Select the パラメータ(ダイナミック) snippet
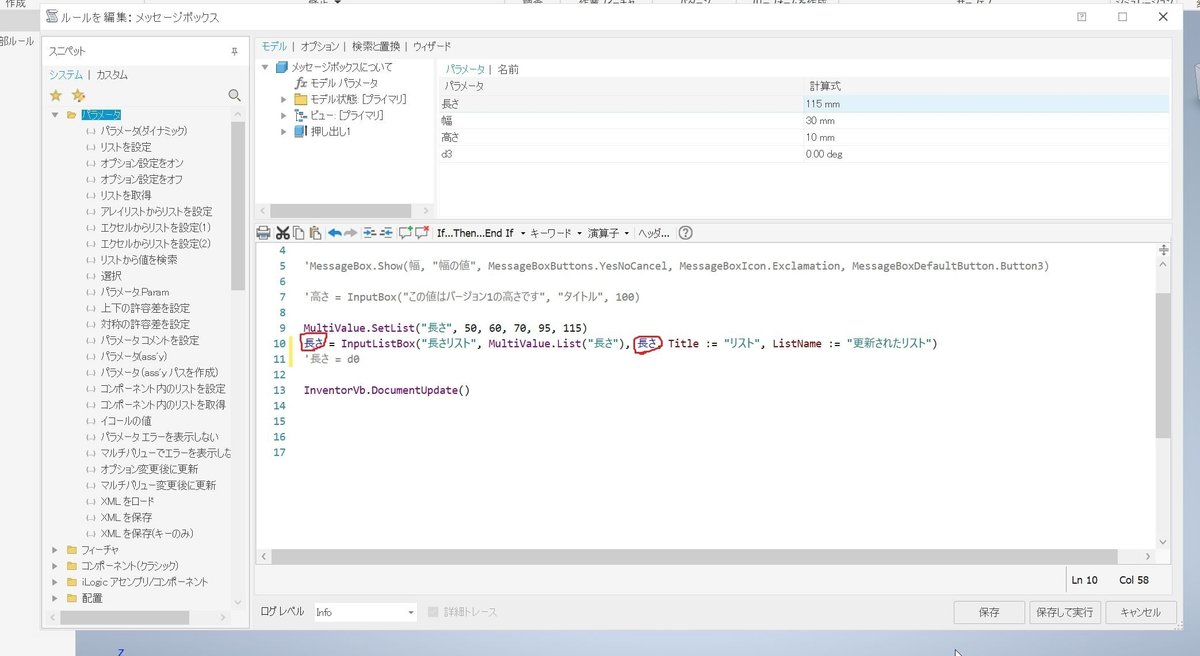Image resolution: width=1200 pixels, height=656 pixels. pos(144,131)
